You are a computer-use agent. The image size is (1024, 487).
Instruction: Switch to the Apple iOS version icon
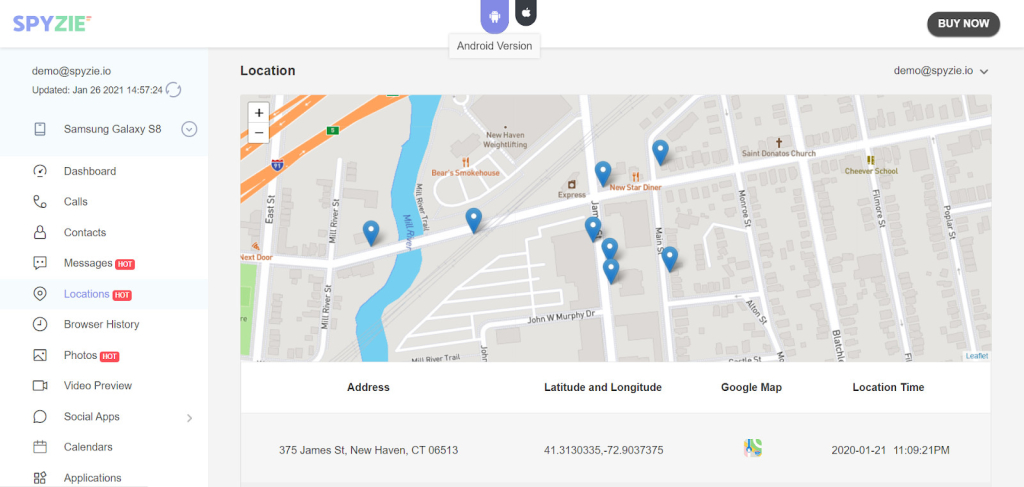pos(526,12)
